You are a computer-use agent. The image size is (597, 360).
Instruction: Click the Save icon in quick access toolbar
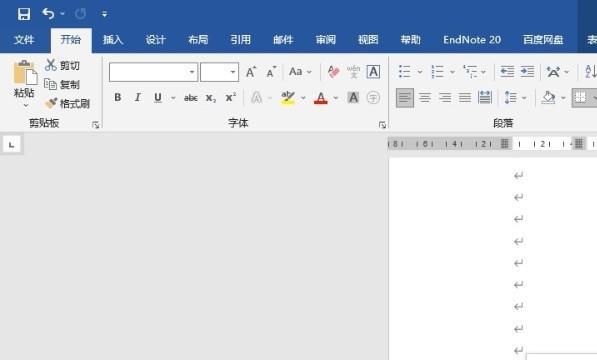[24, 14]
